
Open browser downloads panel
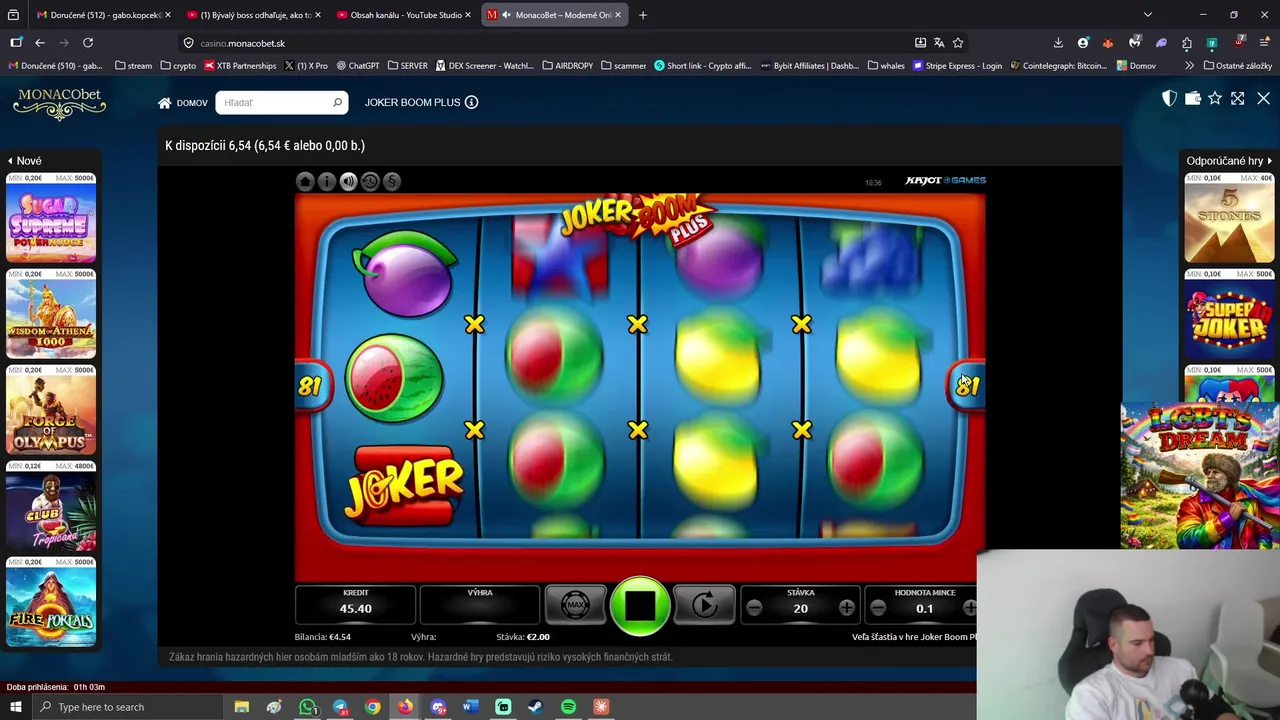coord(1058,43)
